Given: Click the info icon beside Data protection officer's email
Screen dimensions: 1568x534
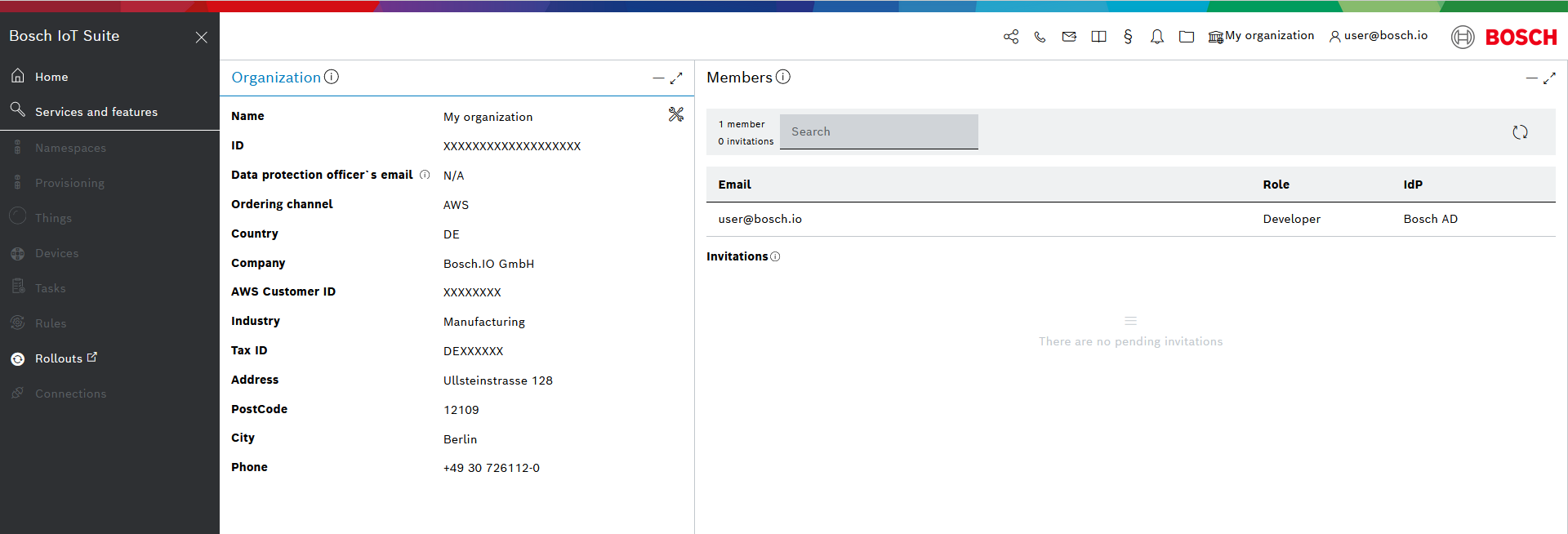Looking at the screenshot, I should (425, 175).
